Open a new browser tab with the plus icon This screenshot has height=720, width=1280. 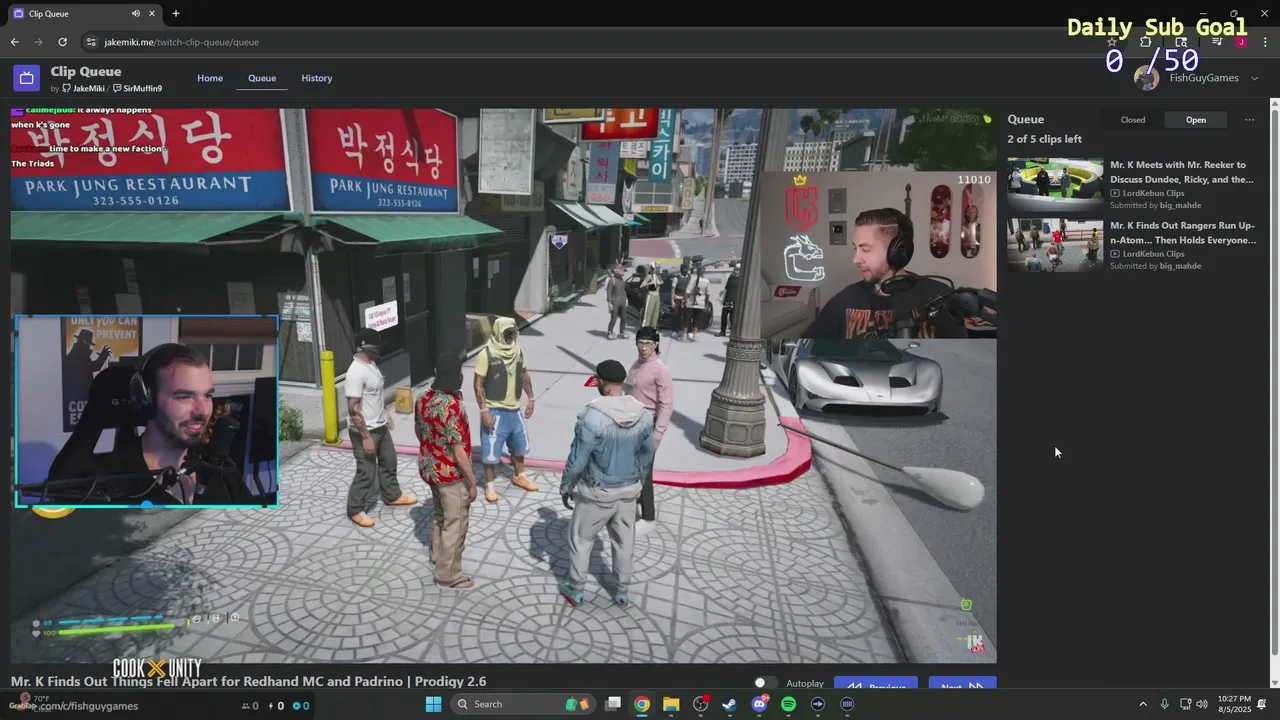click(x=176, y=13)
